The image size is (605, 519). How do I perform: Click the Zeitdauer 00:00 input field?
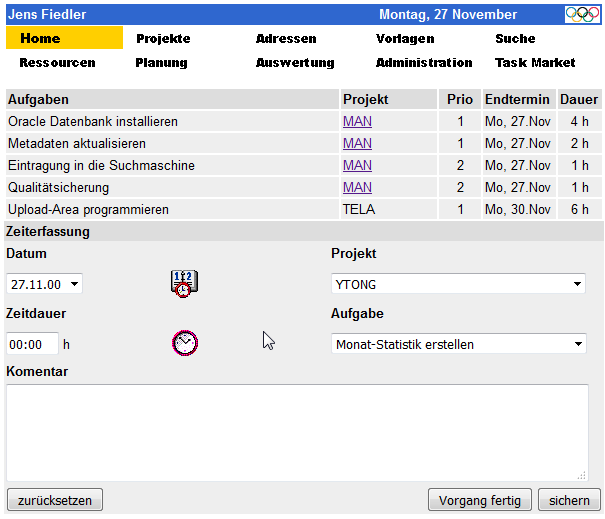click(32, 344)
